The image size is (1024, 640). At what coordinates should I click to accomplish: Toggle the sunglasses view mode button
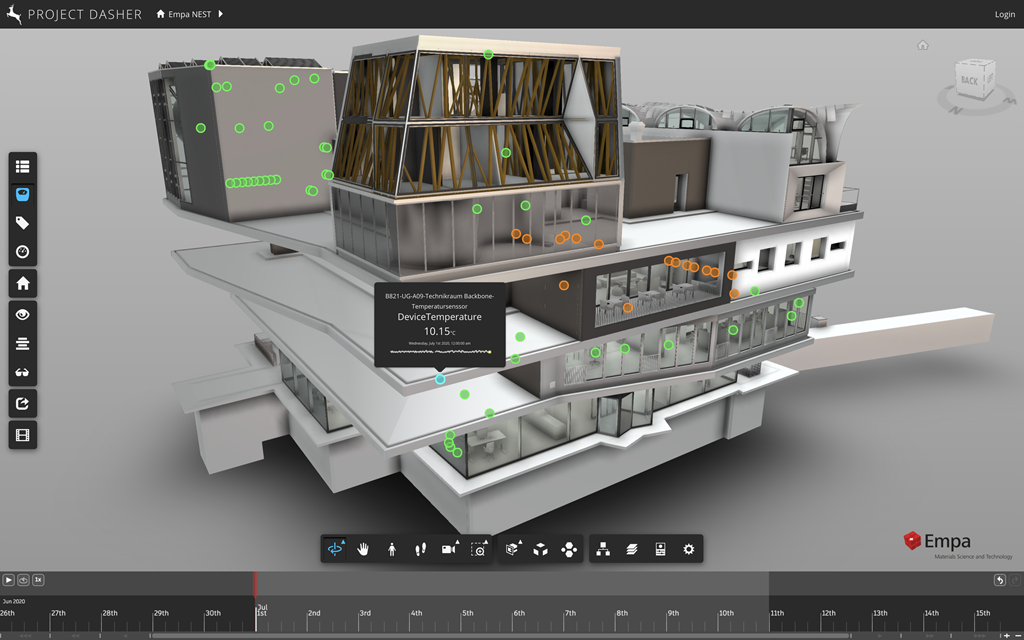pos(23,373)
